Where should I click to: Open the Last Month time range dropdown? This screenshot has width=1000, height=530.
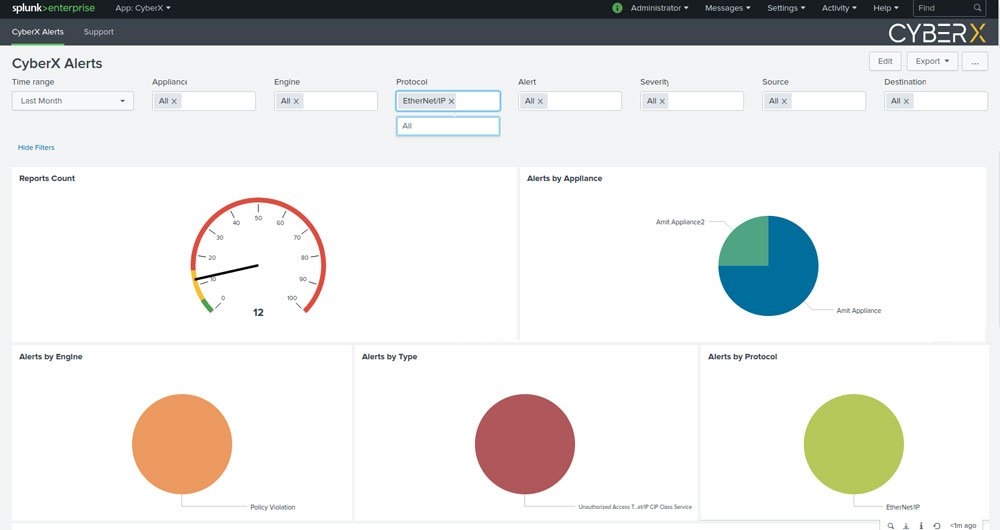pos(73,101)
